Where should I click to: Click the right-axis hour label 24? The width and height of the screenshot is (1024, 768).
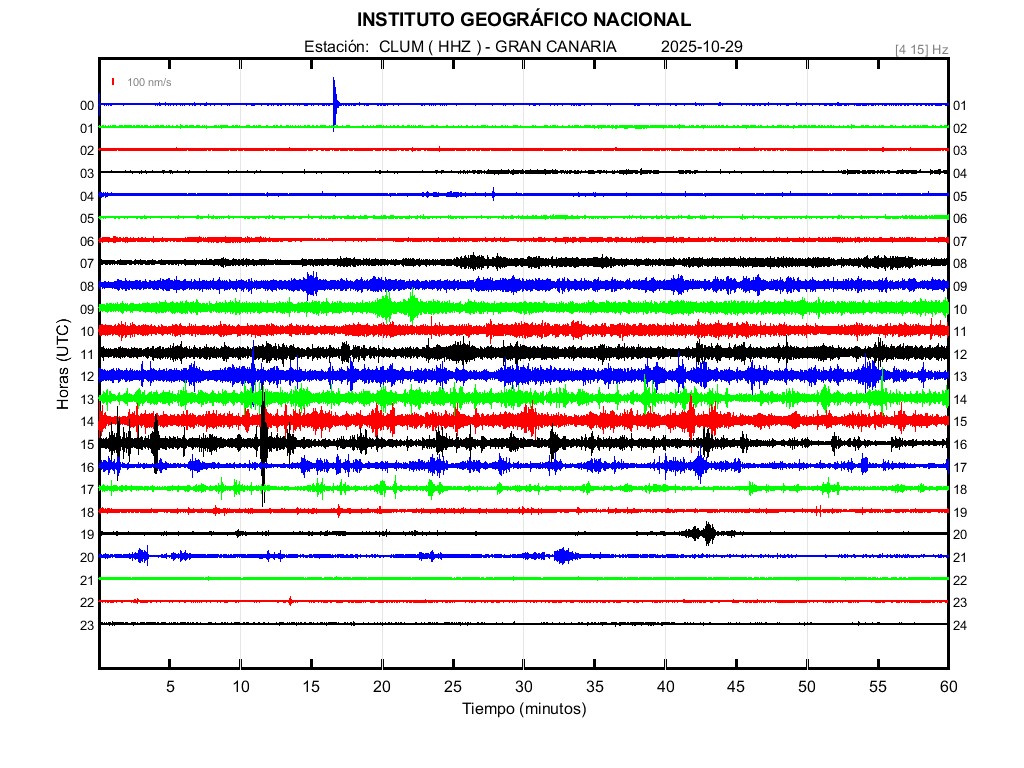click(x=960, y=626)
